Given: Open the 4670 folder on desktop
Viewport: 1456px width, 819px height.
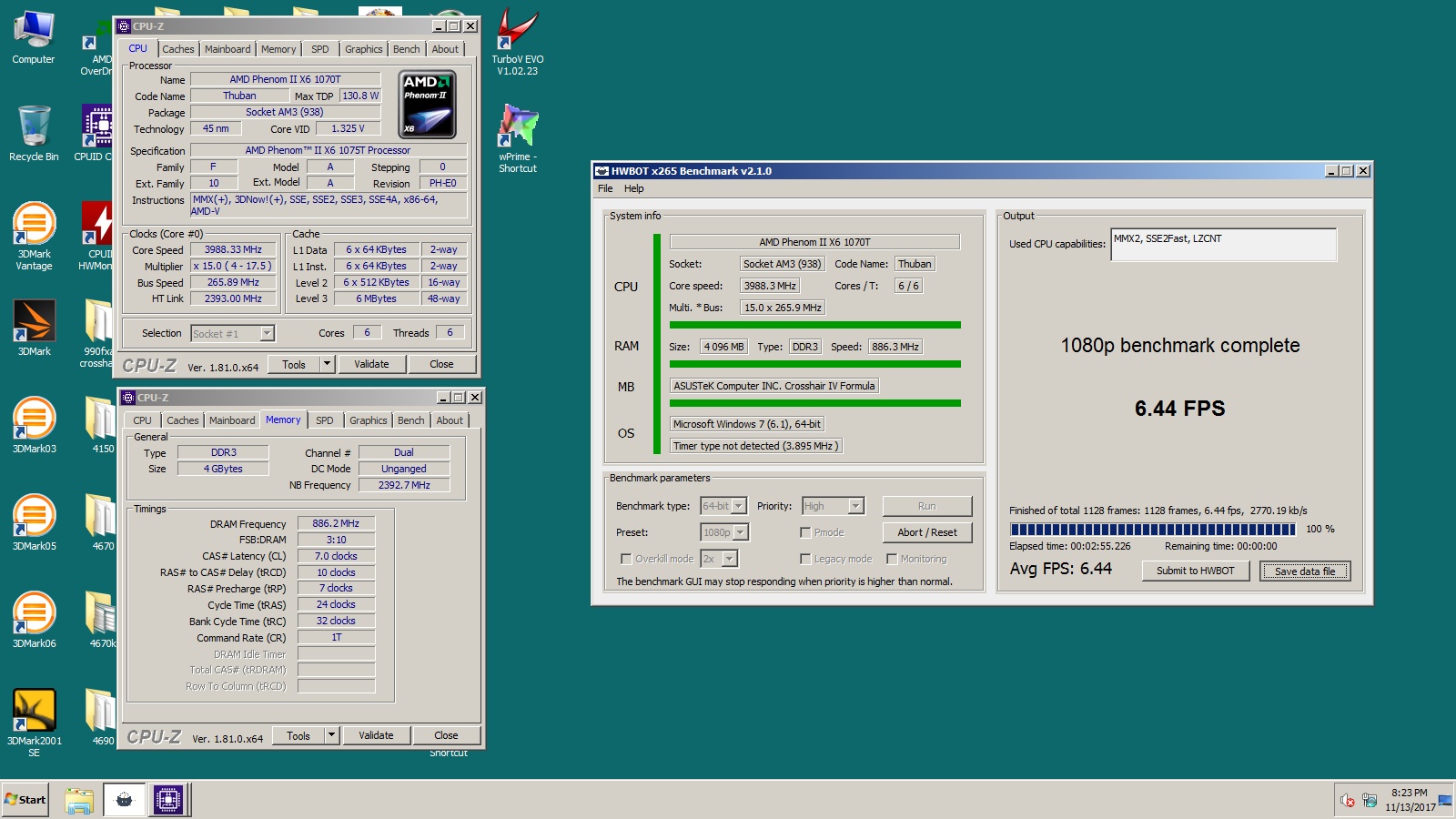Looking at the screenshot, I should (100, 522).
